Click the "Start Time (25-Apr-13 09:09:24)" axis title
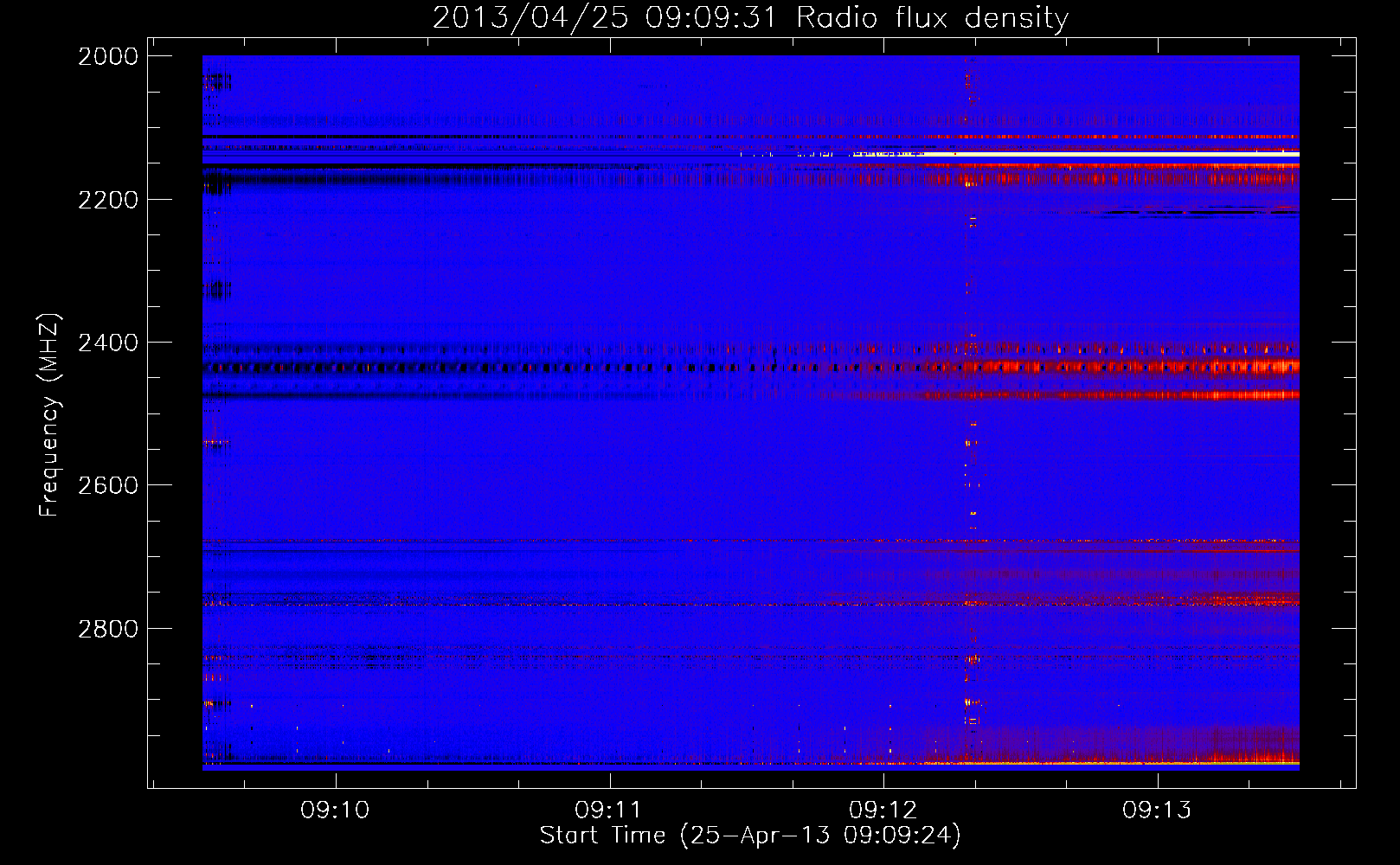The image size is (1400, 865). point(750,836)
